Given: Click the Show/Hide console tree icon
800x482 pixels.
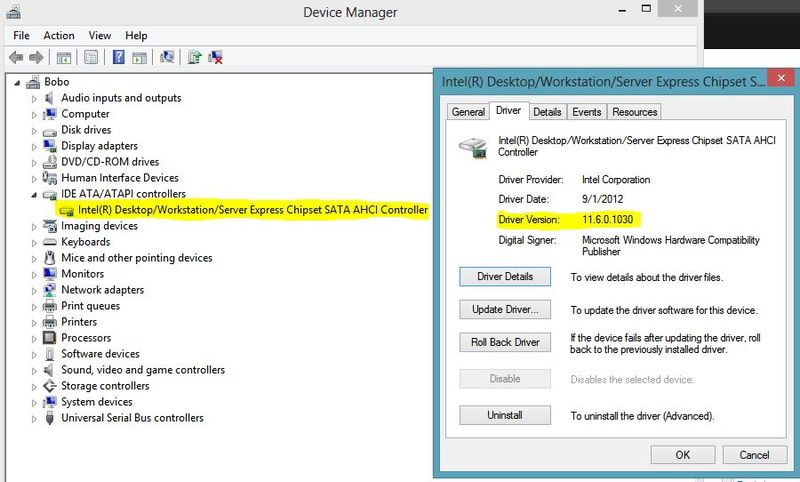Looking at the screenshot, I should (63, 58).
